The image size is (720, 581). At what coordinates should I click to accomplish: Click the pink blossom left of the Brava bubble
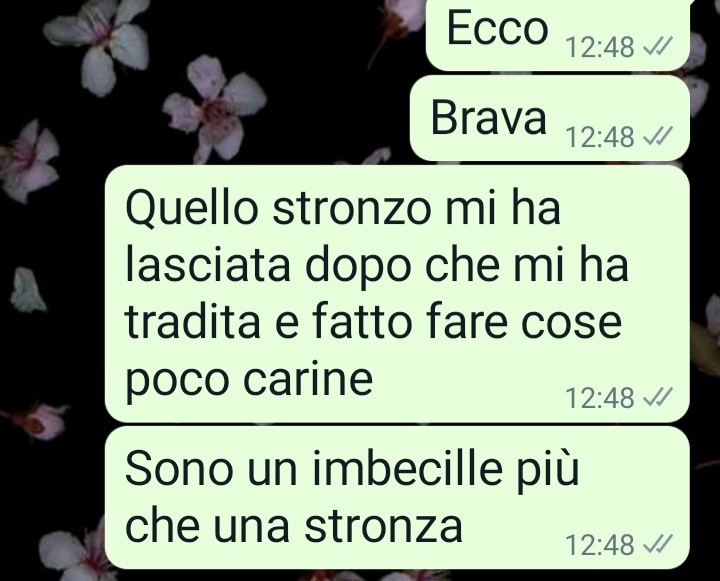coord(215,108)
